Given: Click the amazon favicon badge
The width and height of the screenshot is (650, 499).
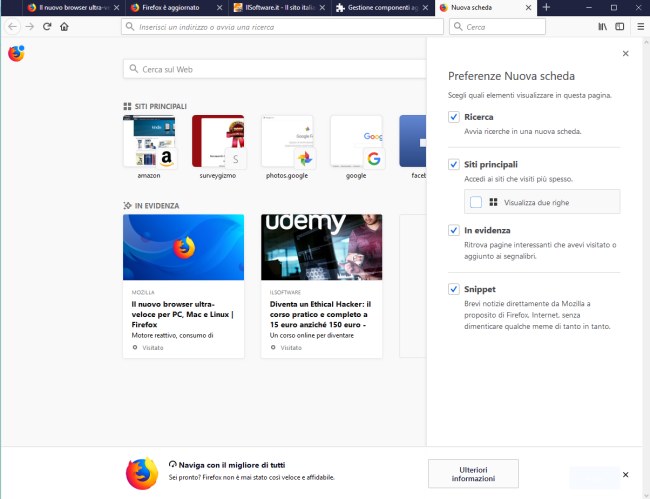Looking at the screenshot, I should pyautogui.click(x=166, y=159).
